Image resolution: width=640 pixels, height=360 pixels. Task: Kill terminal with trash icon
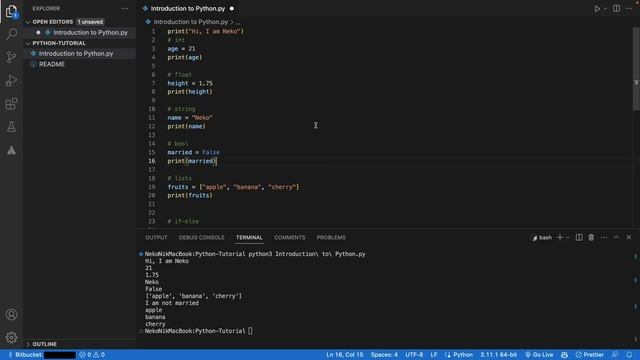[591, 237]
